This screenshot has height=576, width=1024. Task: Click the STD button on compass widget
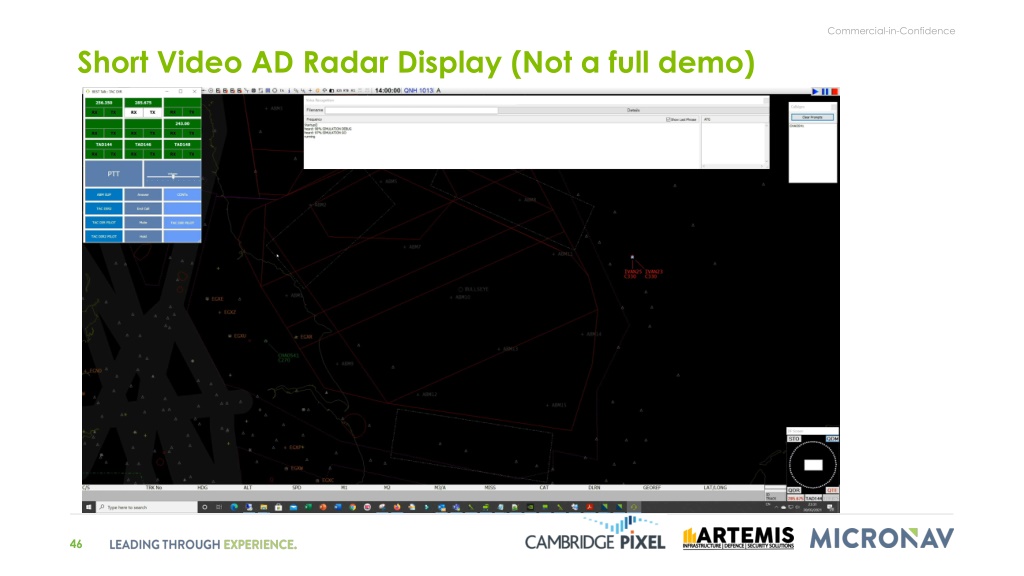coord(794,439)
